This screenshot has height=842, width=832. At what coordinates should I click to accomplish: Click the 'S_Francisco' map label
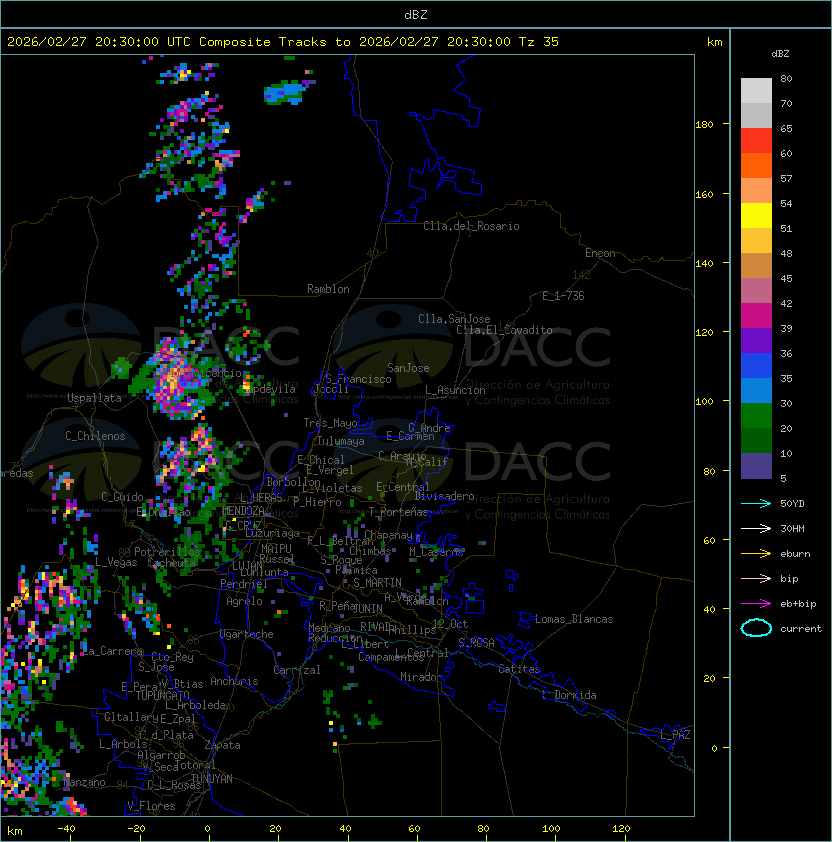pyautogui.click(x=358, y=379)
